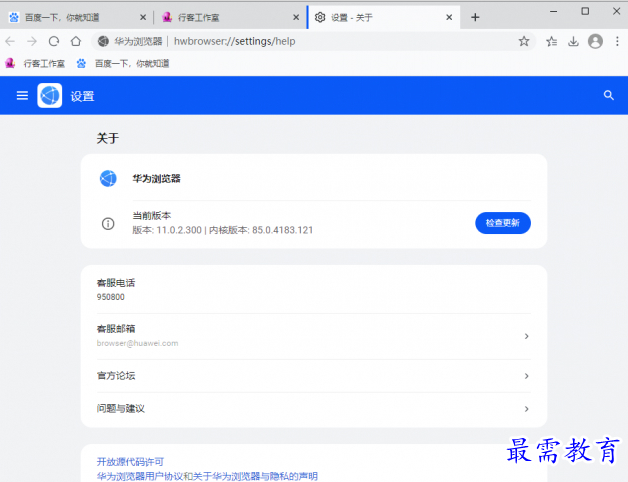Close the 百度一下 tab
The image size is (628, 482).
coord(143,17)
